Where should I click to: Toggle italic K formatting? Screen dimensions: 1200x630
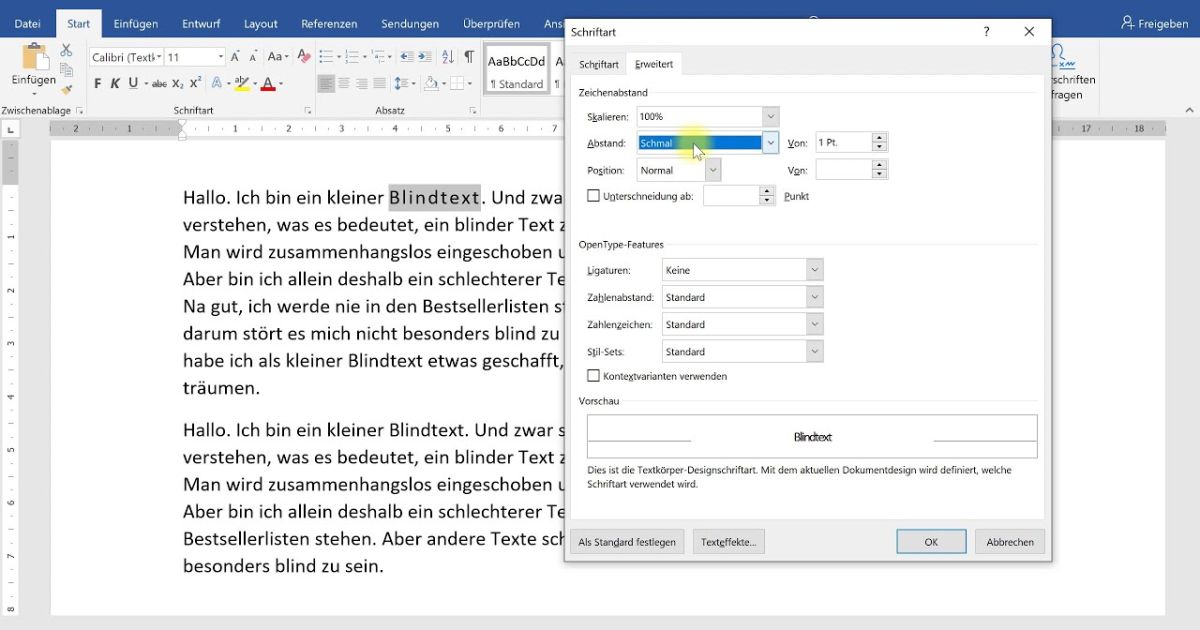pos(115,84)
